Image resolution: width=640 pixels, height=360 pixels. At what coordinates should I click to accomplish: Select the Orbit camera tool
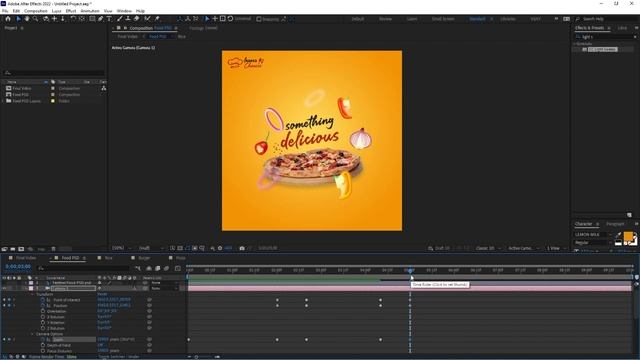[45, 19]
